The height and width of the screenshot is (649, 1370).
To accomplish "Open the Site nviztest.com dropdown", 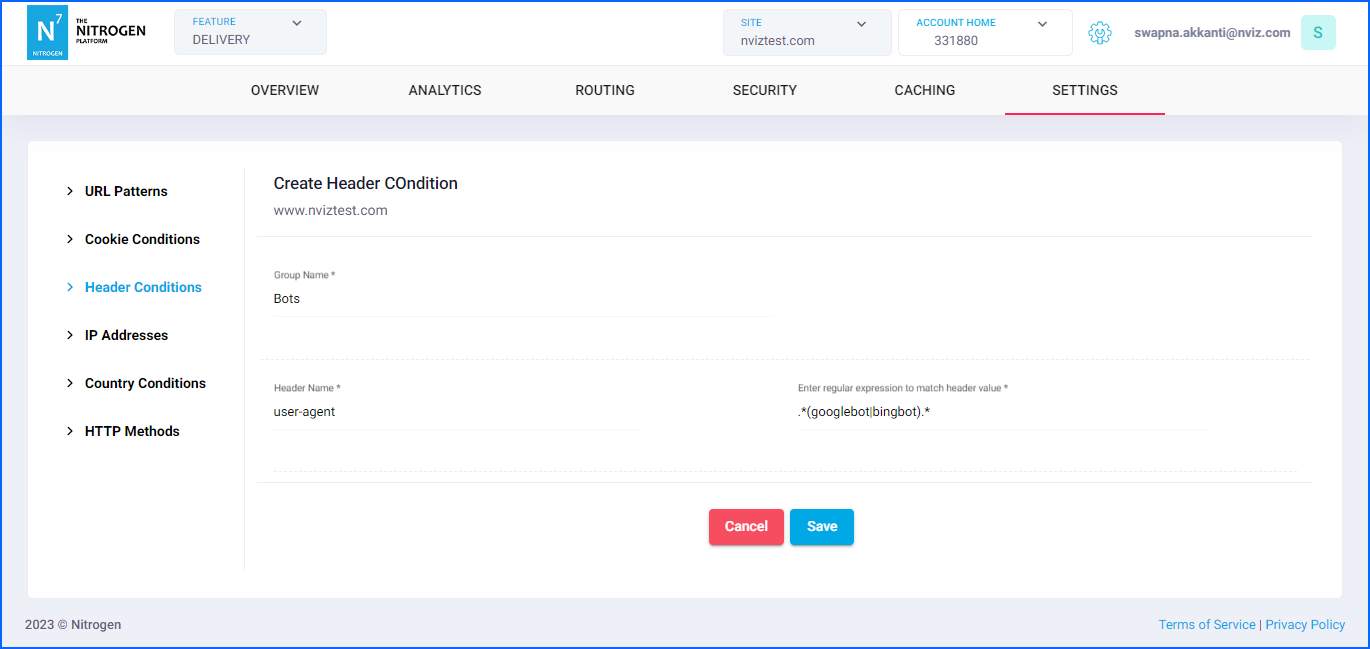I will tap(806, 32).
